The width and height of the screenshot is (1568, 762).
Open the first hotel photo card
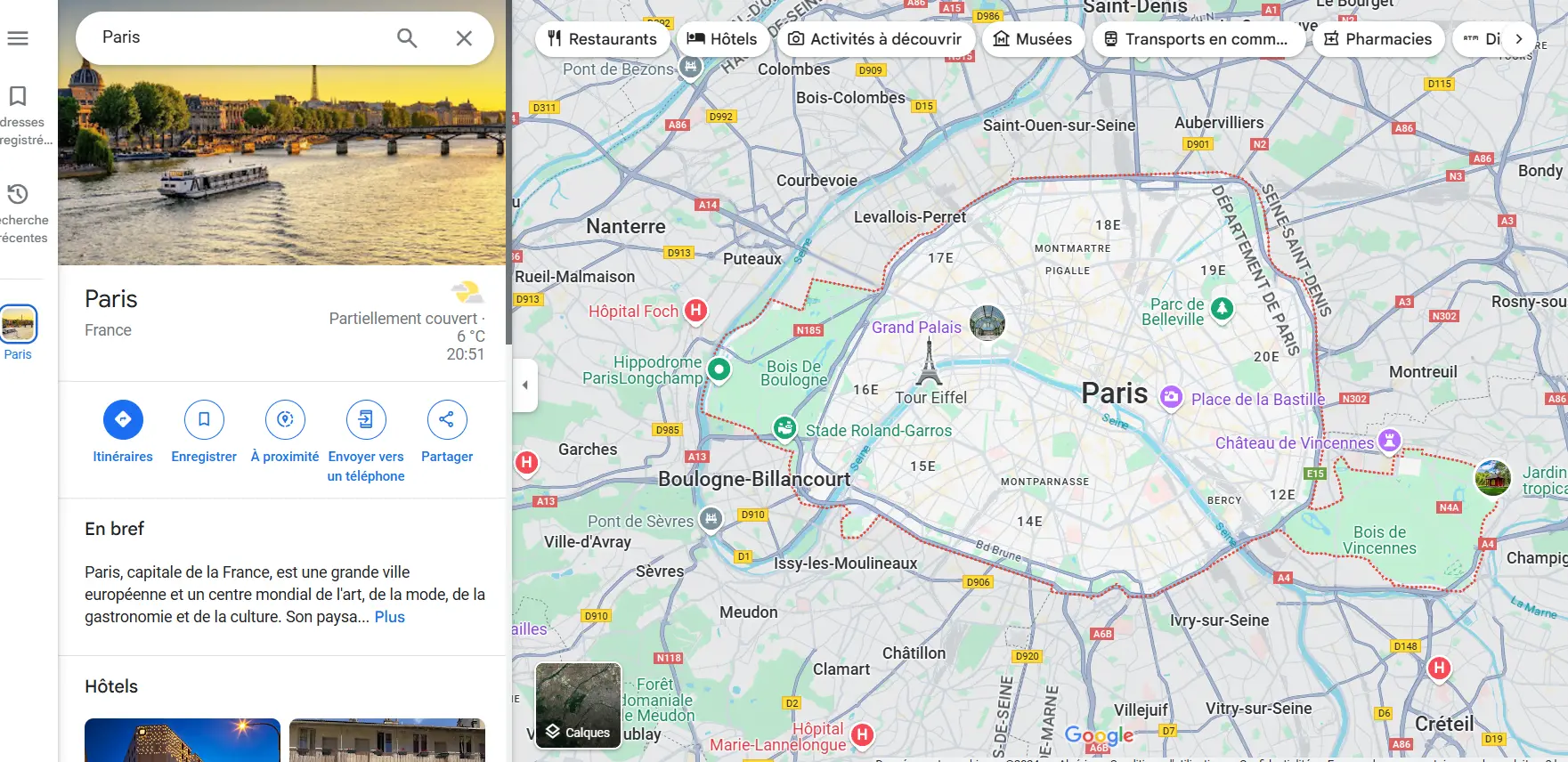[183, 740]
